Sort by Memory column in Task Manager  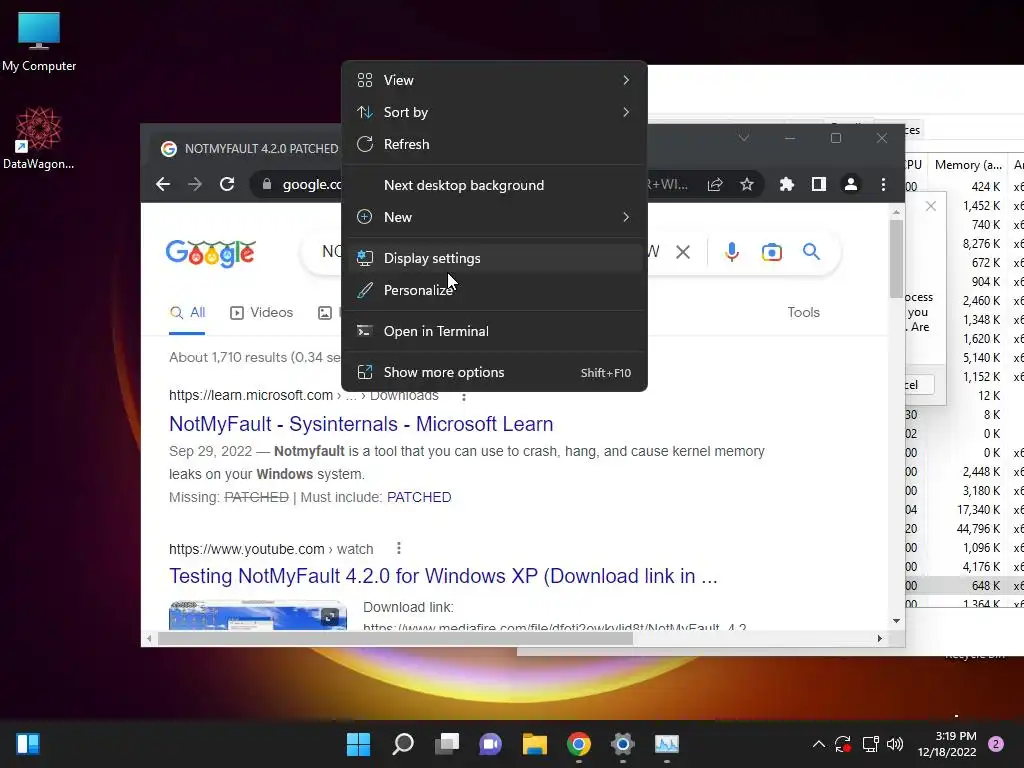(x=968, y=165)
